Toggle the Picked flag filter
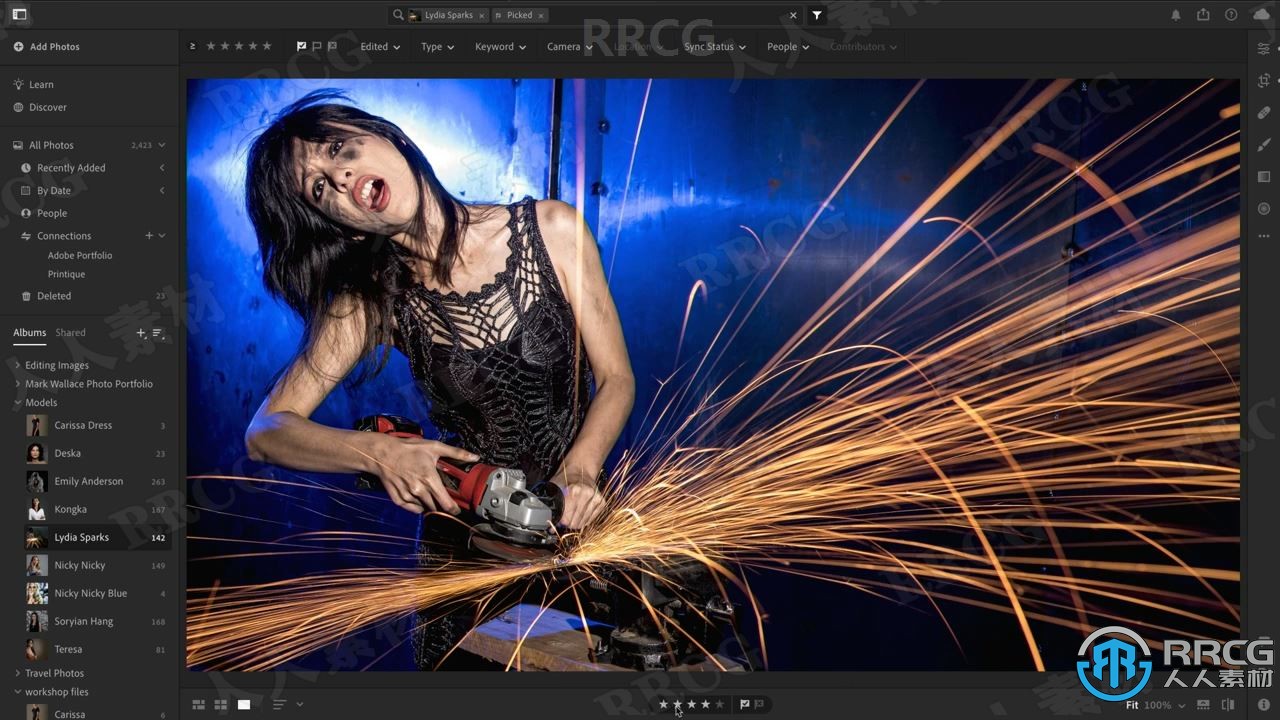Screen dimensions: 1280x720 pos(302,46)
